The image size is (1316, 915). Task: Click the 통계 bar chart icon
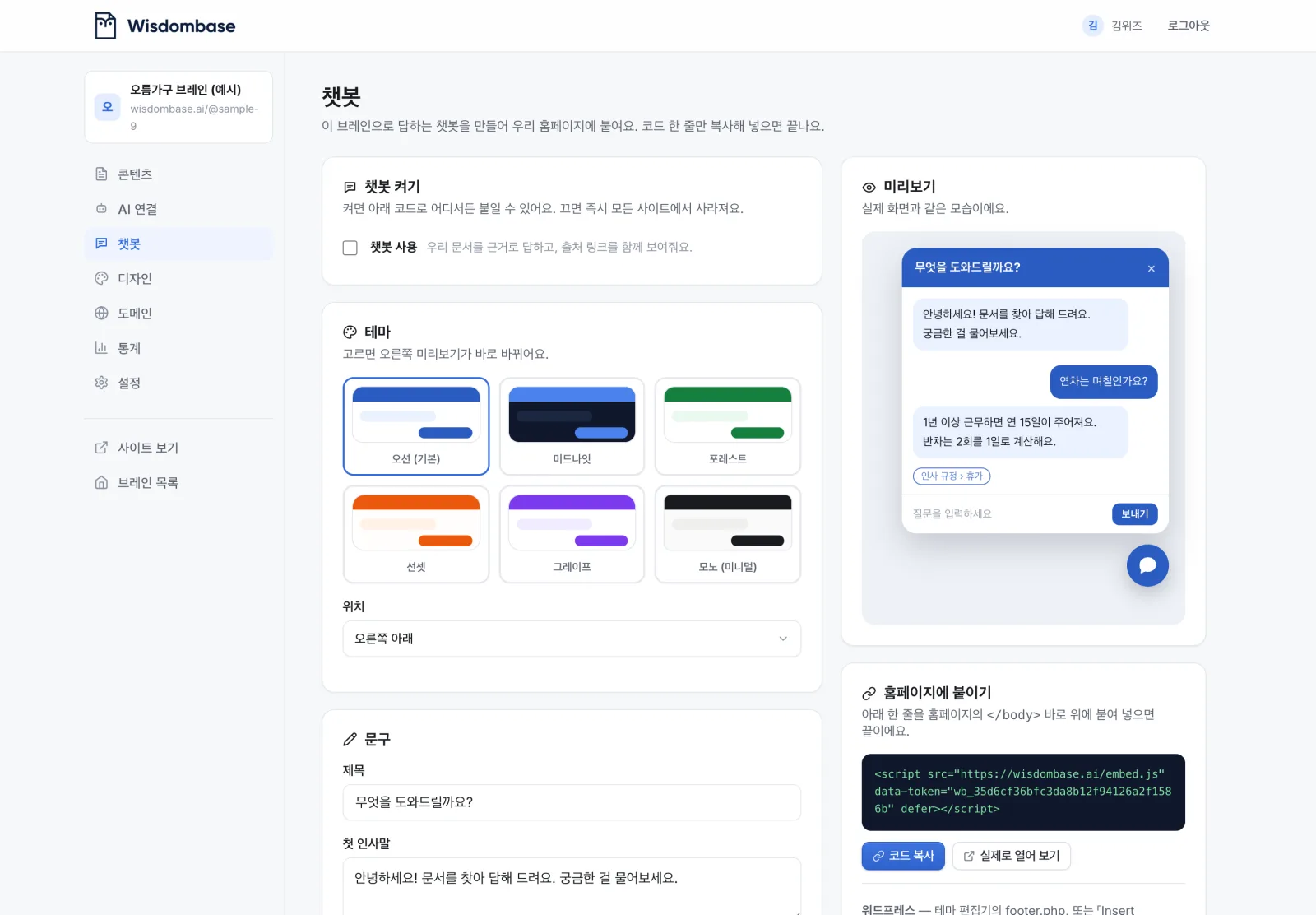tap(101, 348)
